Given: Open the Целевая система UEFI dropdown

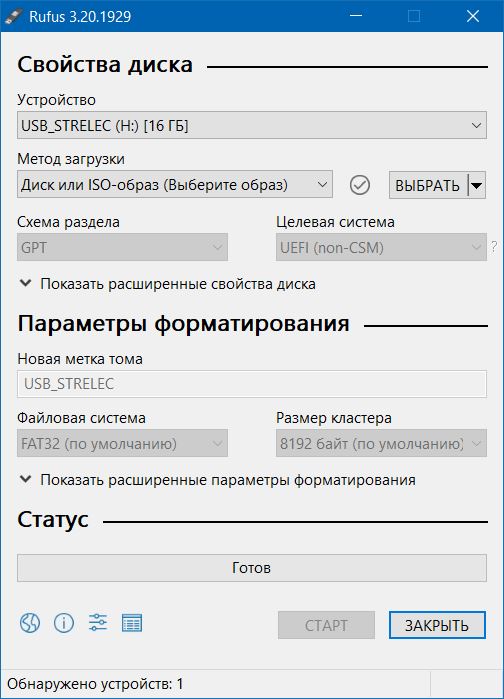Looking at the screenshot, I should tap(381, 247).
